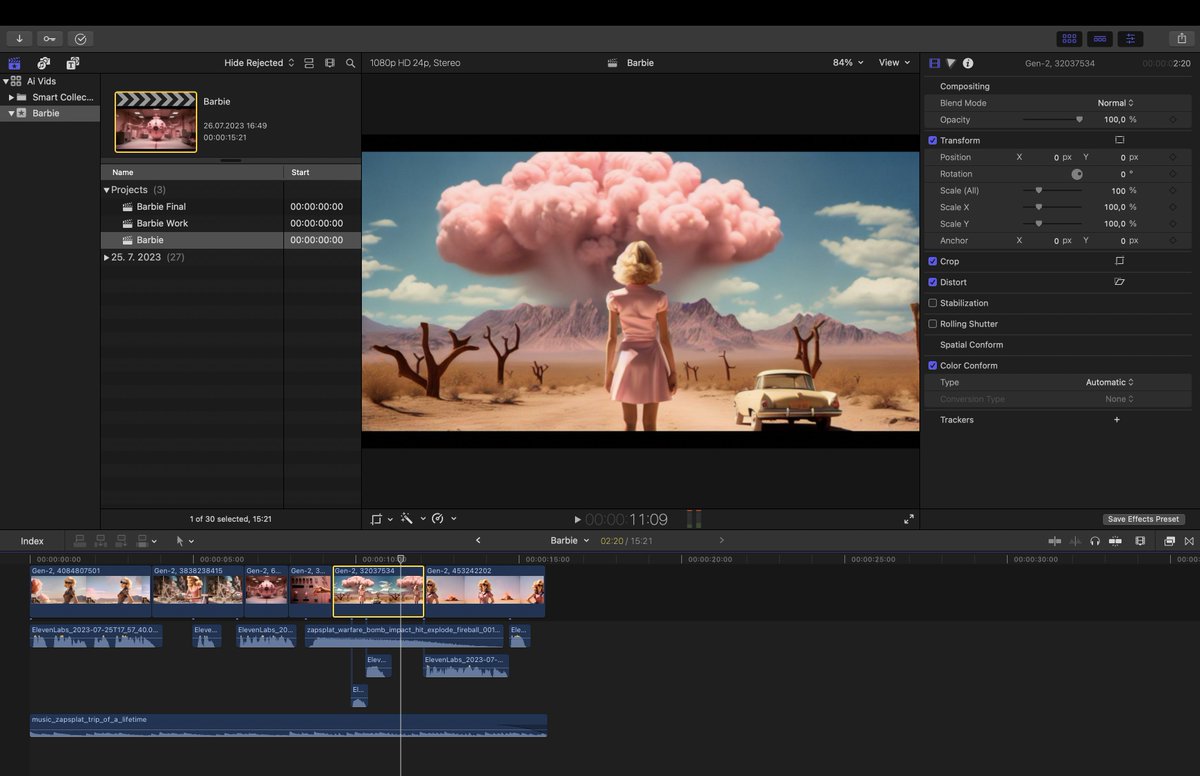Toggle the Inspector panel sliders button
This screenshot has height=776, width=1200.
pyautogui.click(x=1131, y=39)
